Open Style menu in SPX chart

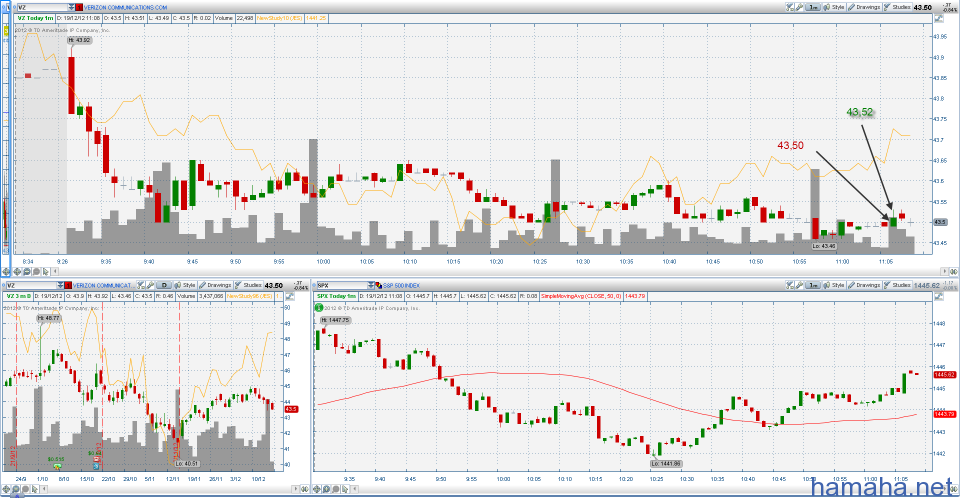[834, 285]
